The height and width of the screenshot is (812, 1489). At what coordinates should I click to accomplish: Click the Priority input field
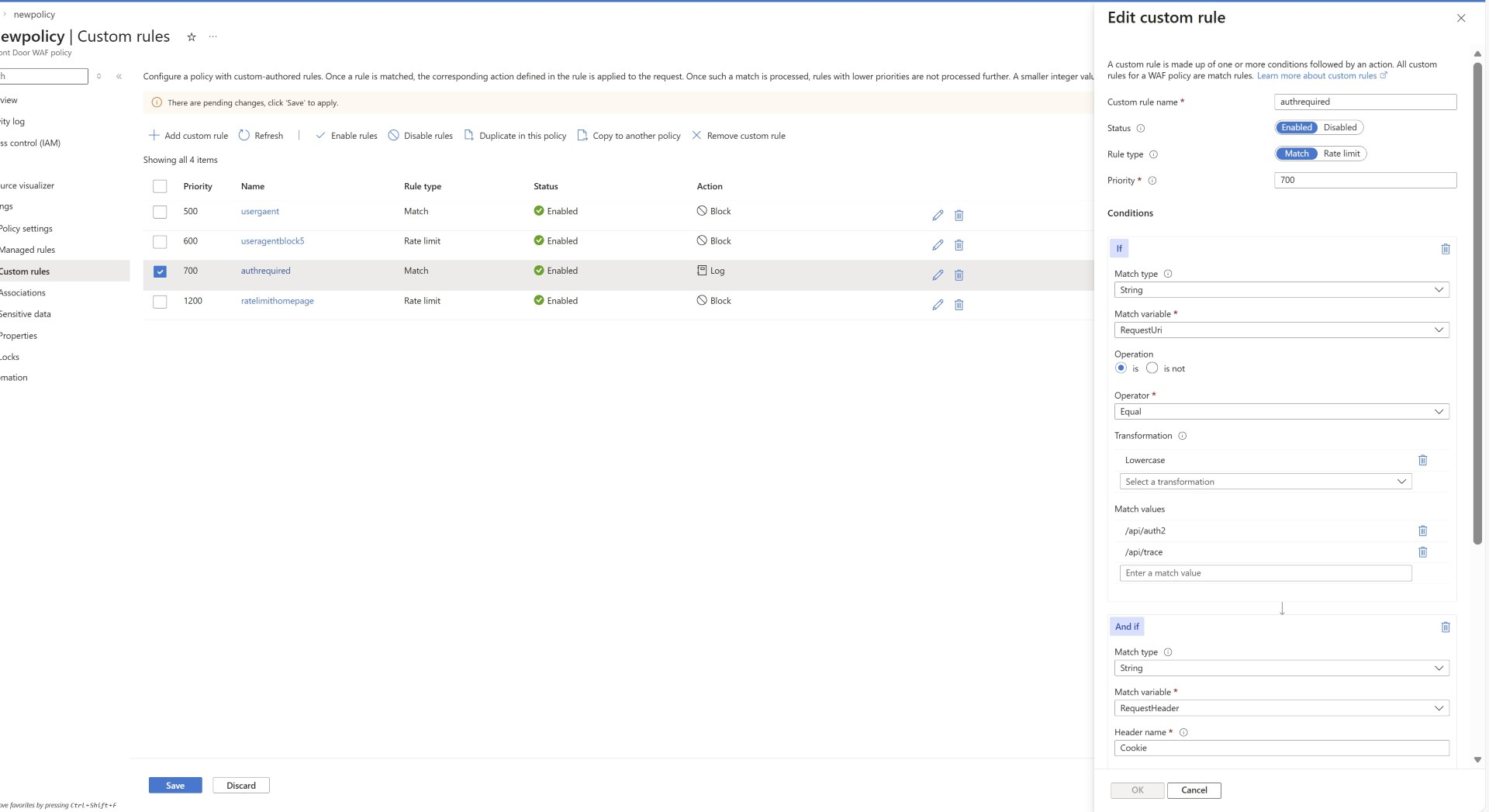(x=1365, y=180)
